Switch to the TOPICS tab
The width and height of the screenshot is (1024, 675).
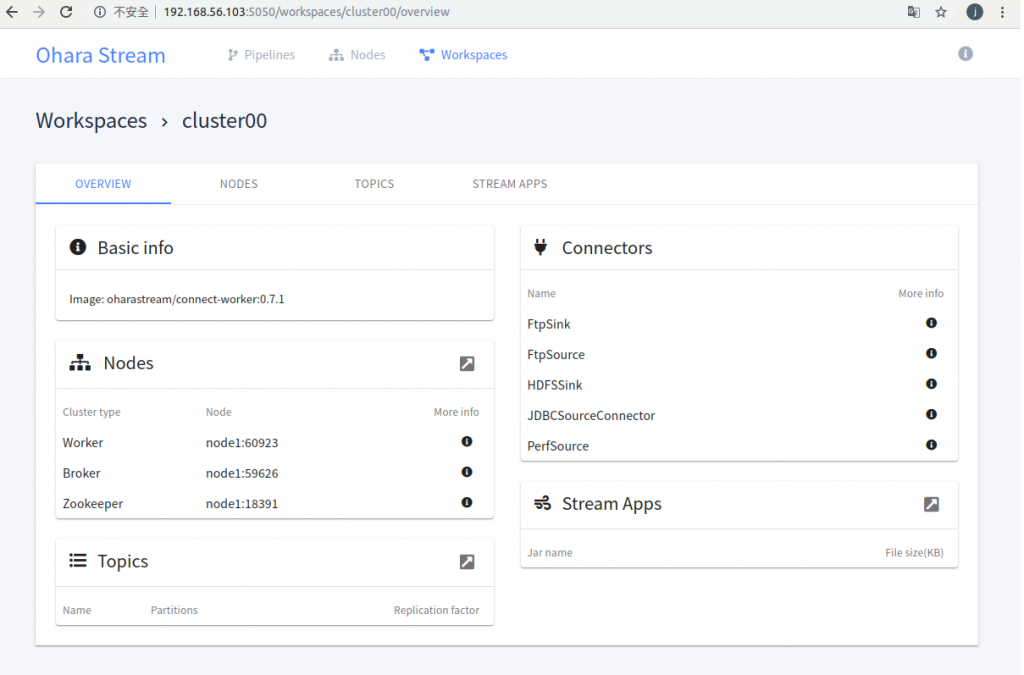coord(374,184)
